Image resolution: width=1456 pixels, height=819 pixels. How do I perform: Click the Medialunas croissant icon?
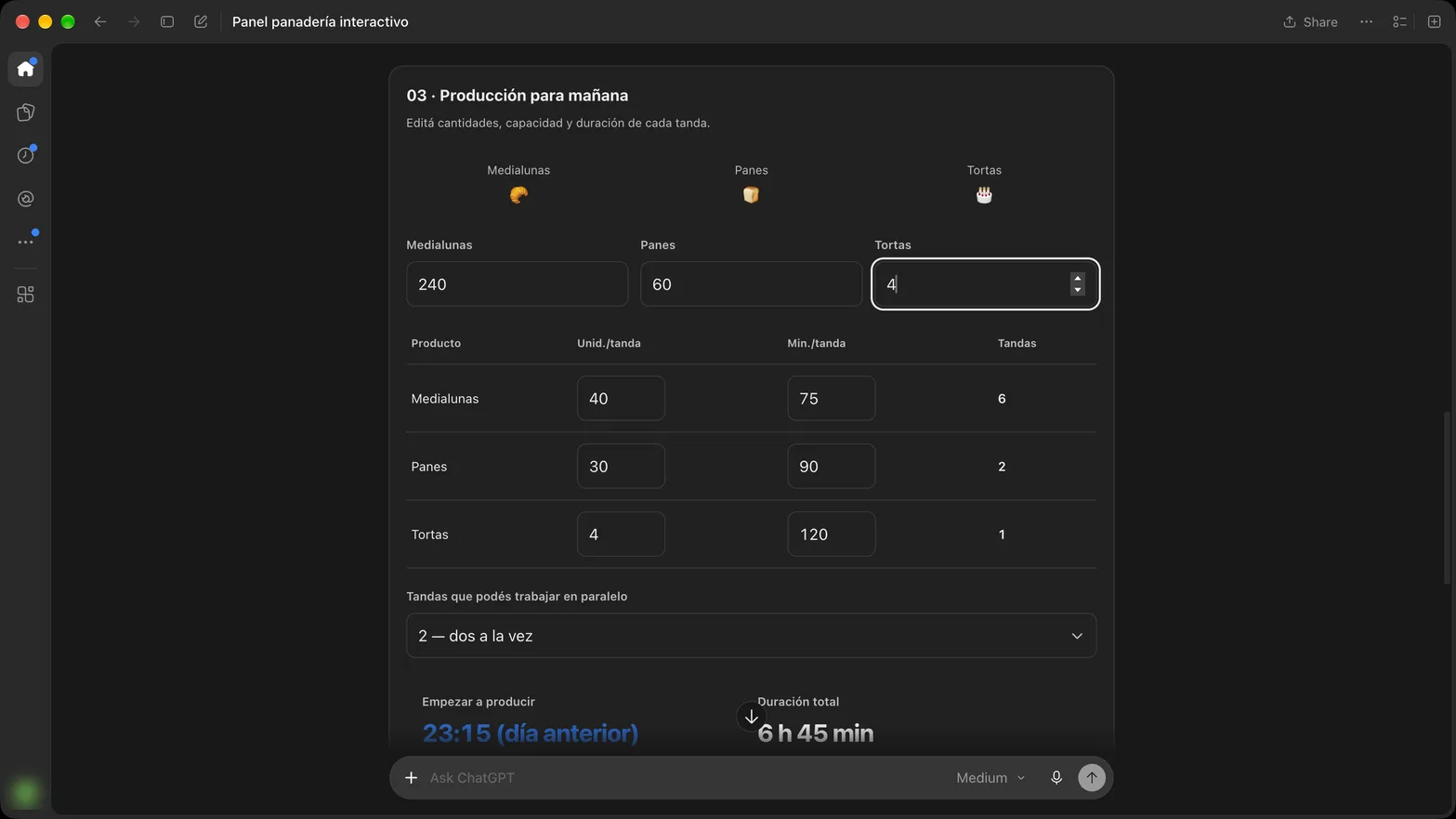pyautogui.click(x=518, y=194)
